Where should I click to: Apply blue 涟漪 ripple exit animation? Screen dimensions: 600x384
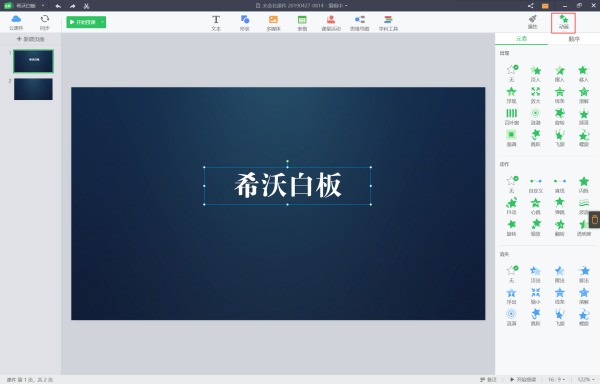point(511,317)
